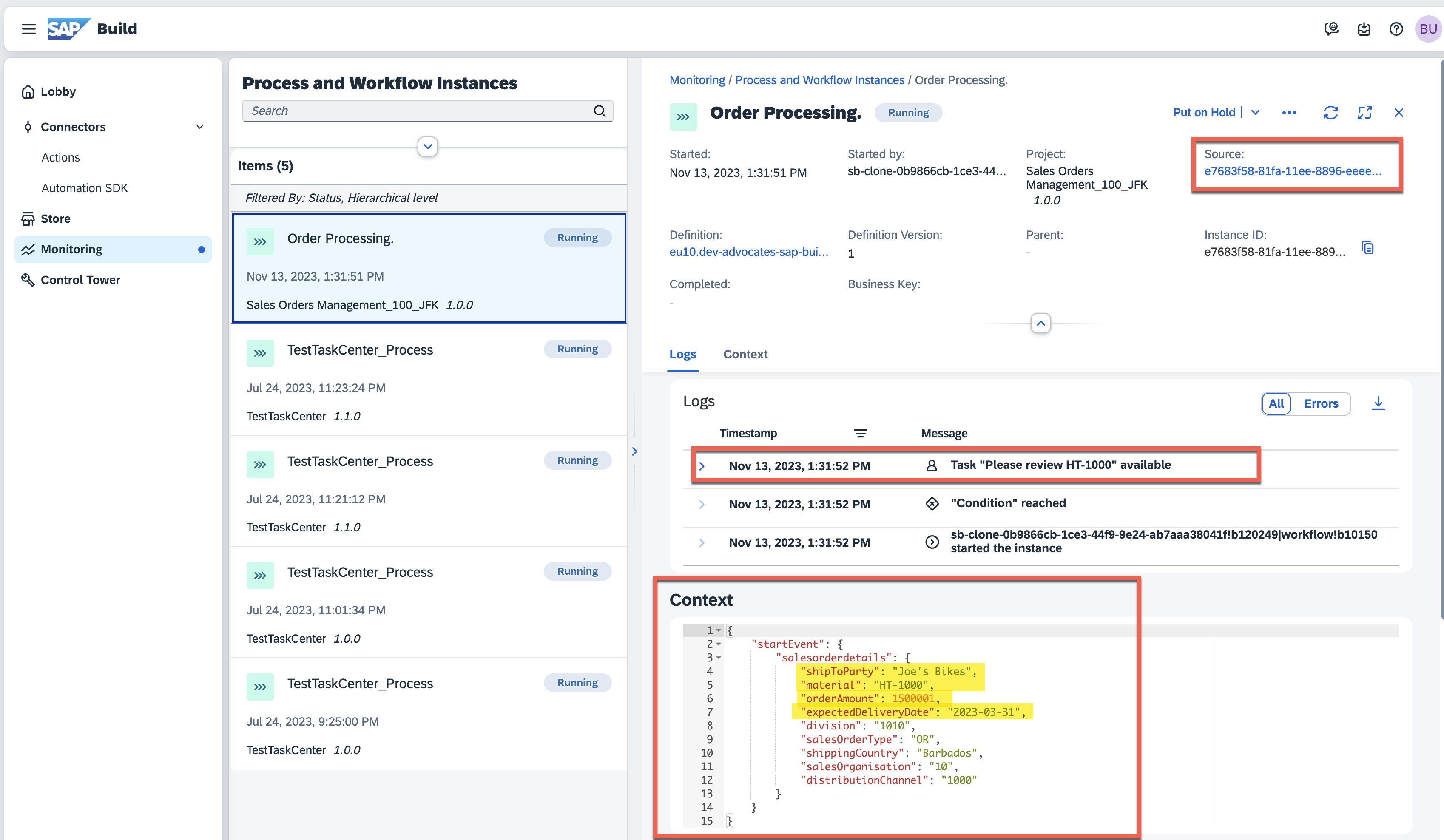Viewport: 1444px width, 840px height.
Task: Click the process icon beside Order Processing title
Action: (x=683, y=116)
